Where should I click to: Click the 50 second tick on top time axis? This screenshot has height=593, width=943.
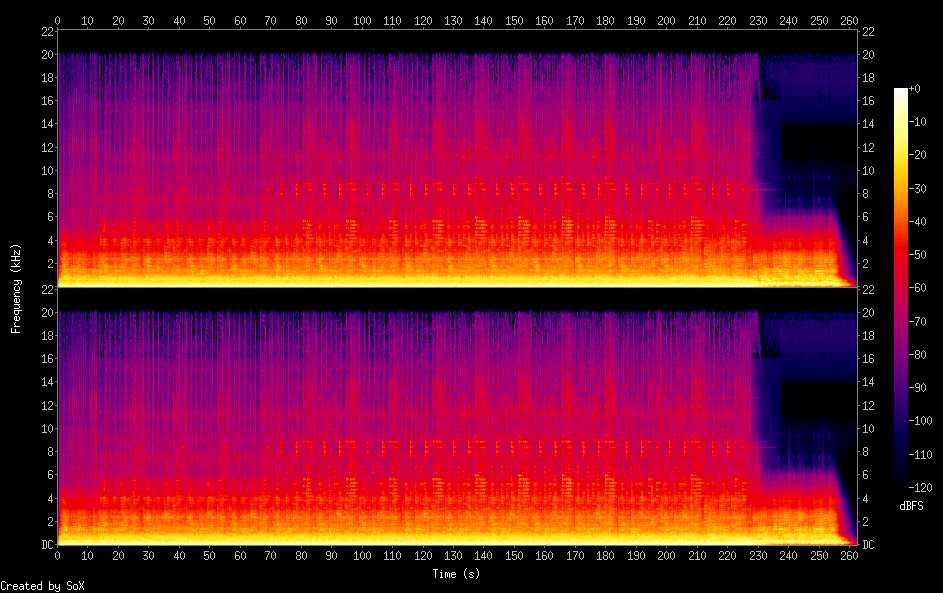tap(209, 20)
